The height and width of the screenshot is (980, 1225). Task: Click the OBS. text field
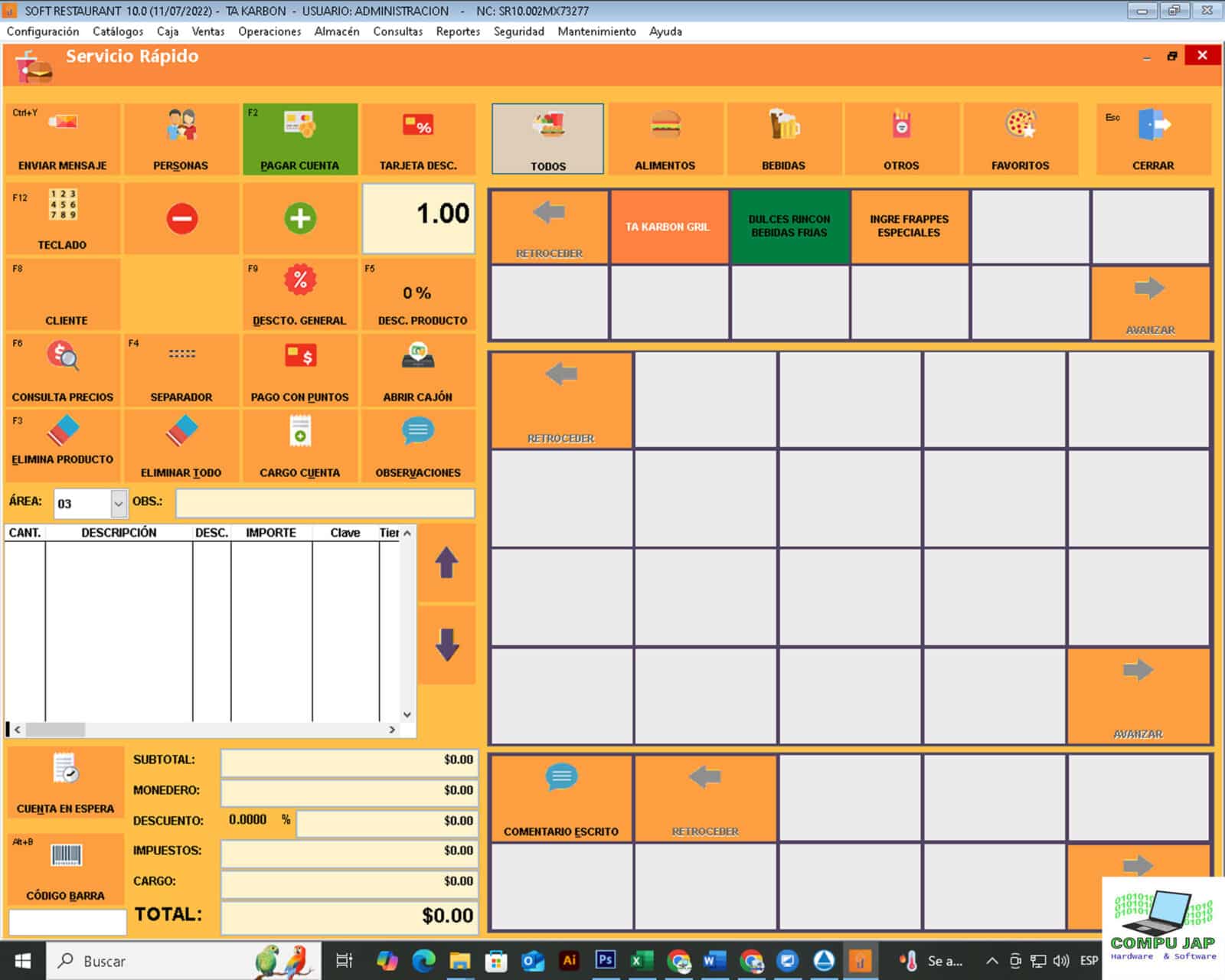pyautogui.click(x=325, y=503)
